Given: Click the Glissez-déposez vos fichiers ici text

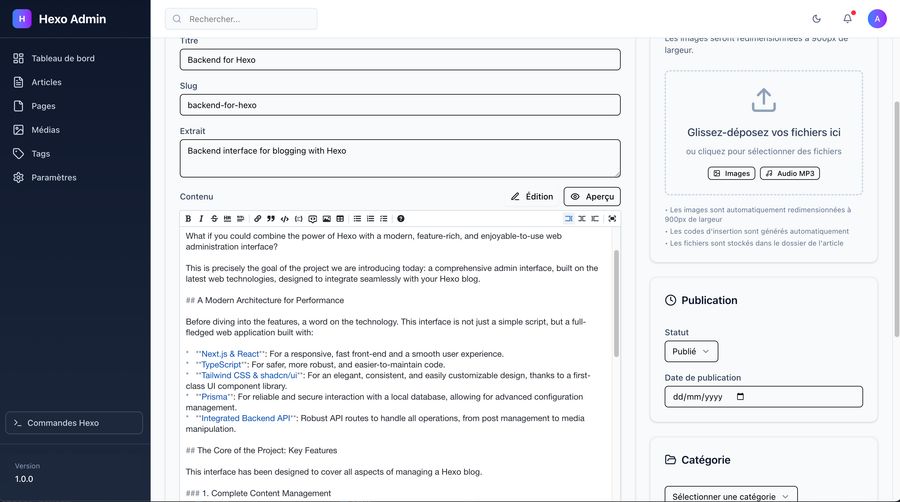Looking at the screenshot, I should pos(763,132).
